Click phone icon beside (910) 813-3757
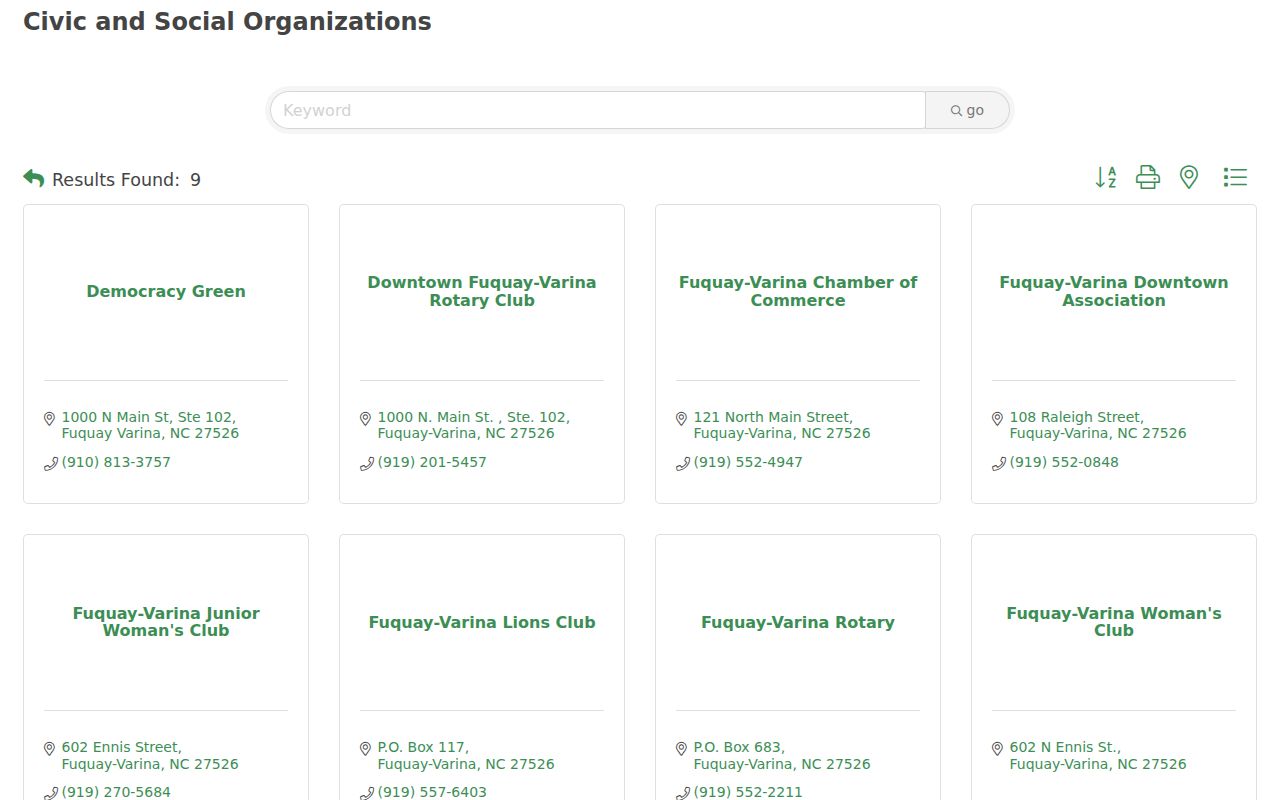The height and width of the screenshot is (800, 1280). (51, 463)
